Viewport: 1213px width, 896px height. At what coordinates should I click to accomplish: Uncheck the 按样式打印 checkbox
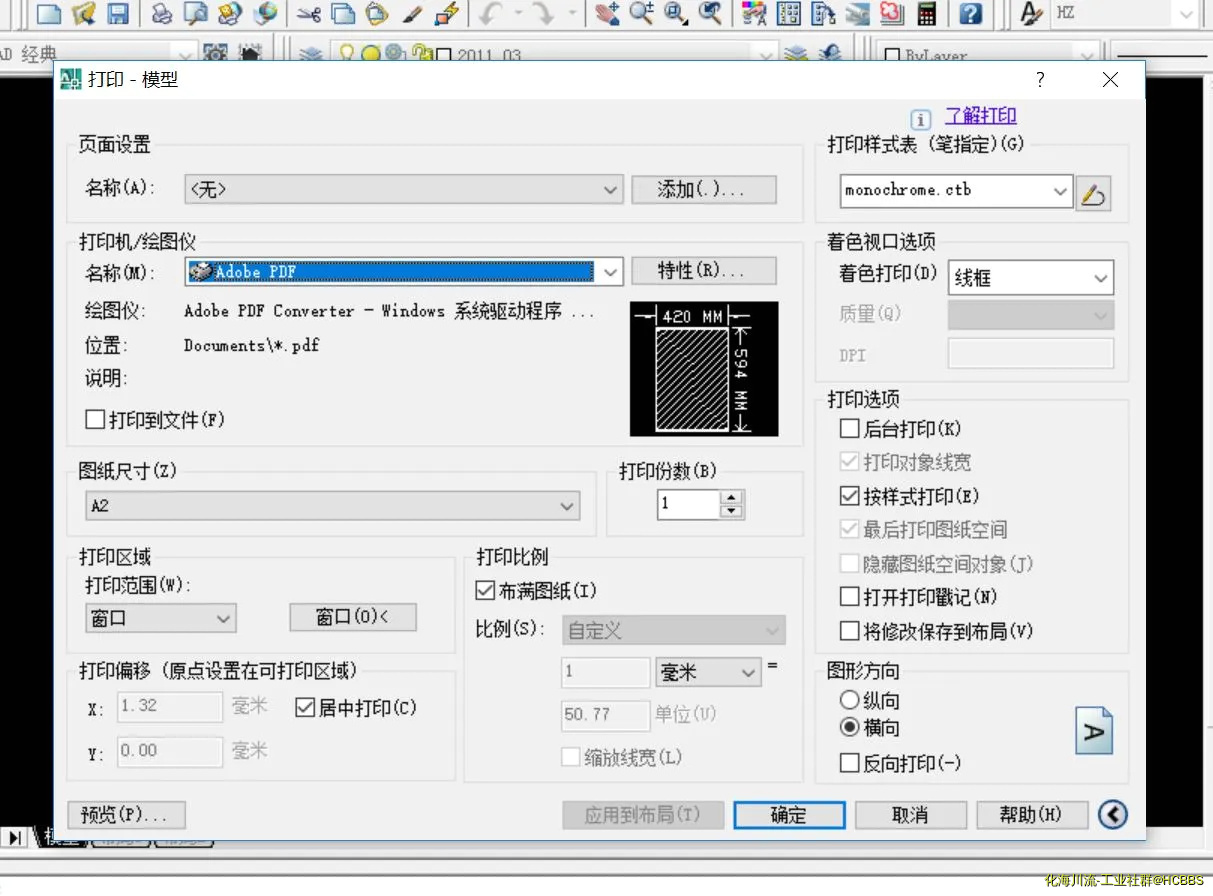pyautogui.click(x=849, y=496)
